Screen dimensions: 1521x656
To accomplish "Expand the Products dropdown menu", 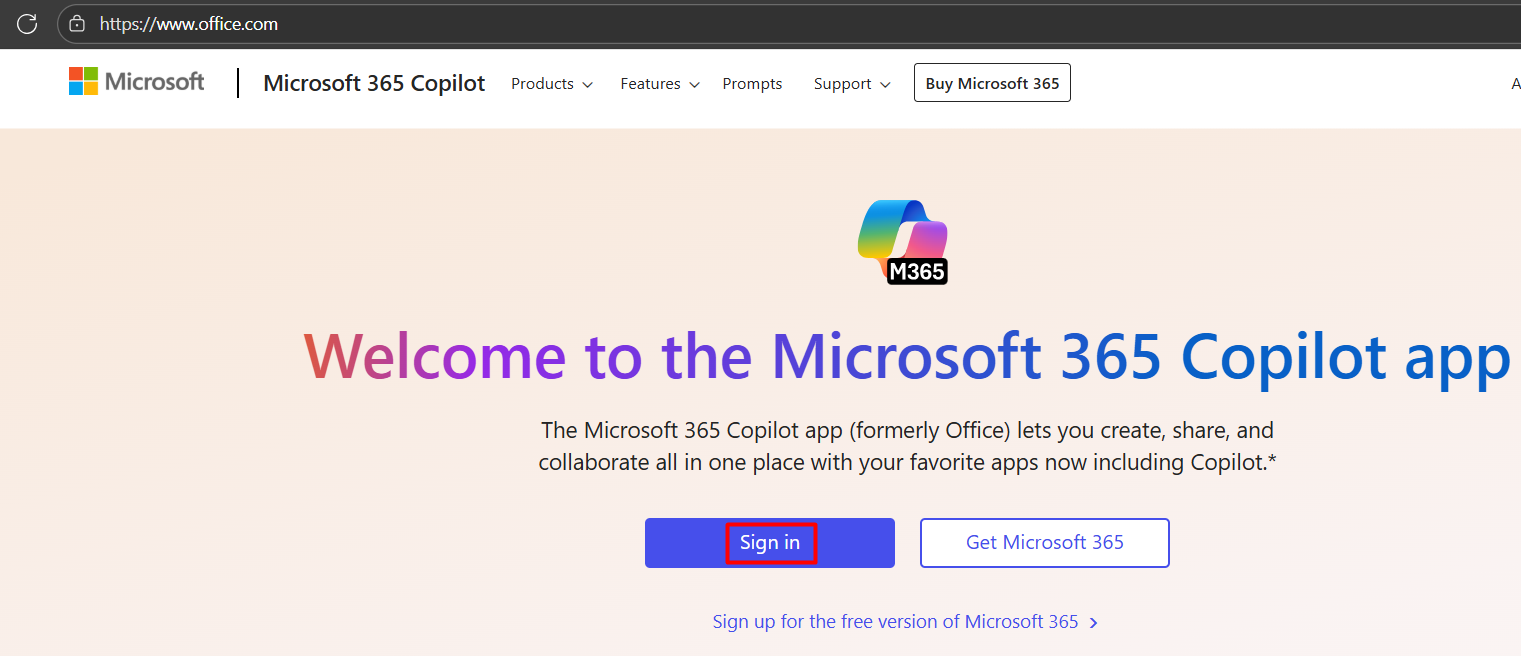I will [551, 84].
